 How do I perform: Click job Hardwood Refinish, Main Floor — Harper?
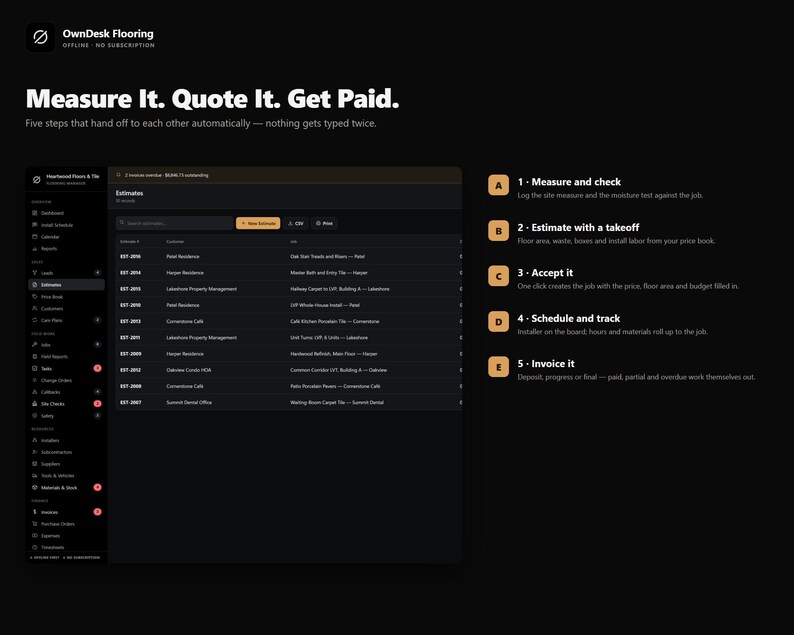[334, 353]
